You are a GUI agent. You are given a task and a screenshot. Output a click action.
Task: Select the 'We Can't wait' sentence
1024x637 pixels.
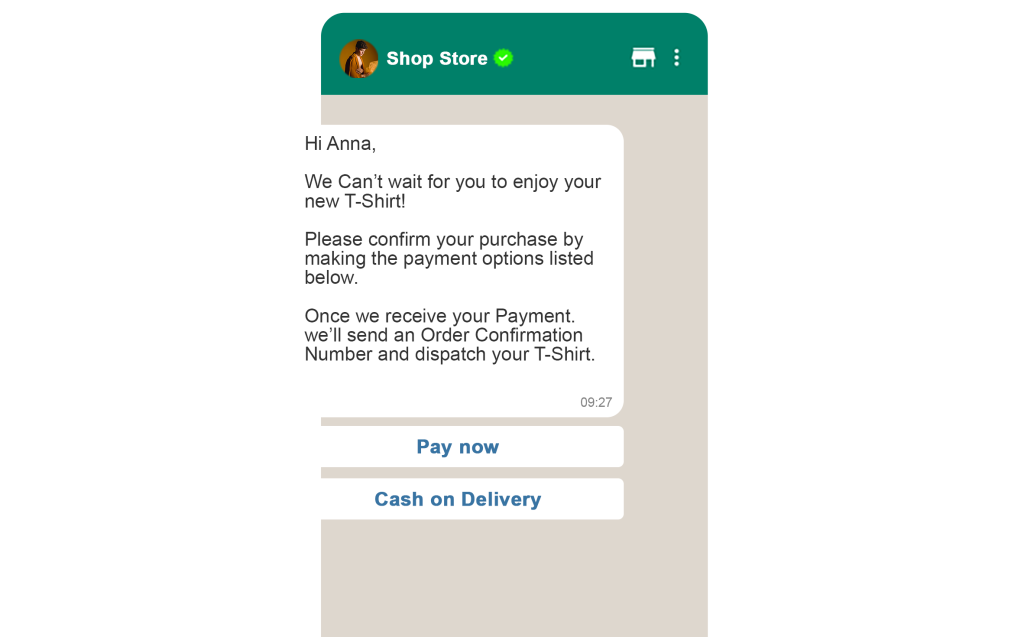[x=453, y=191]
